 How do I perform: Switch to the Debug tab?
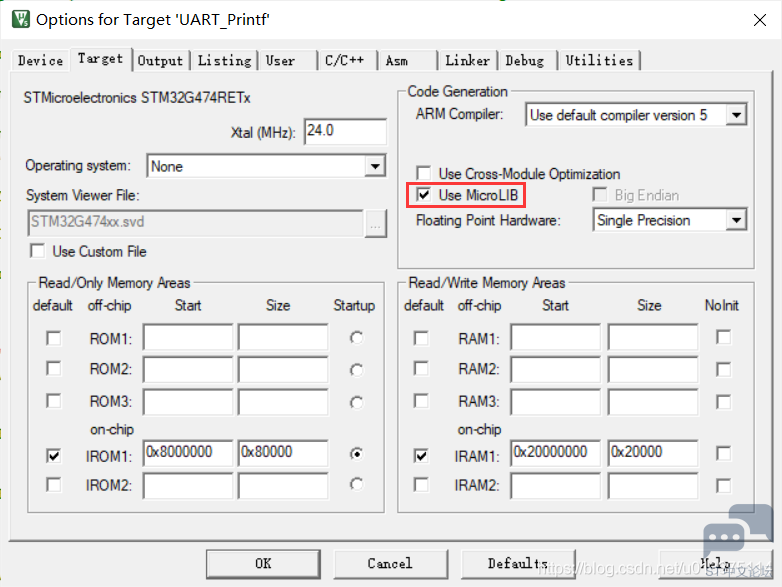pyautogui.click(x=527, y=61)
